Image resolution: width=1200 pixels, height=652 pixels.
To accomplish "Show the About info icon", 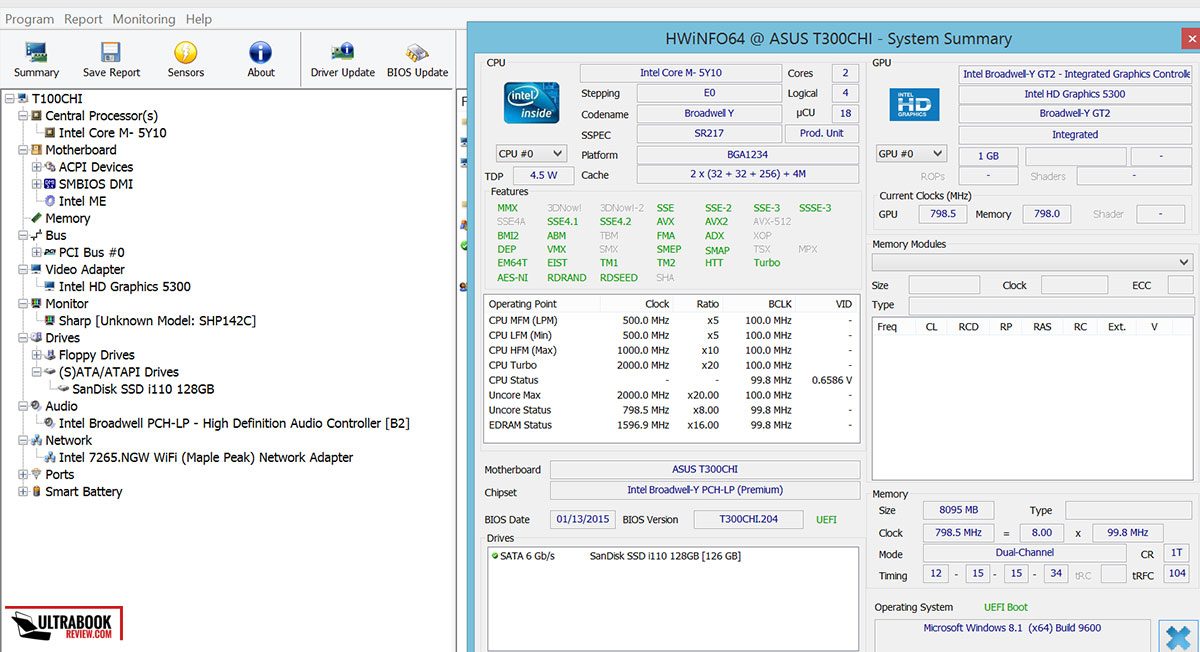I will pyautogui.click(x=261, y=52).
